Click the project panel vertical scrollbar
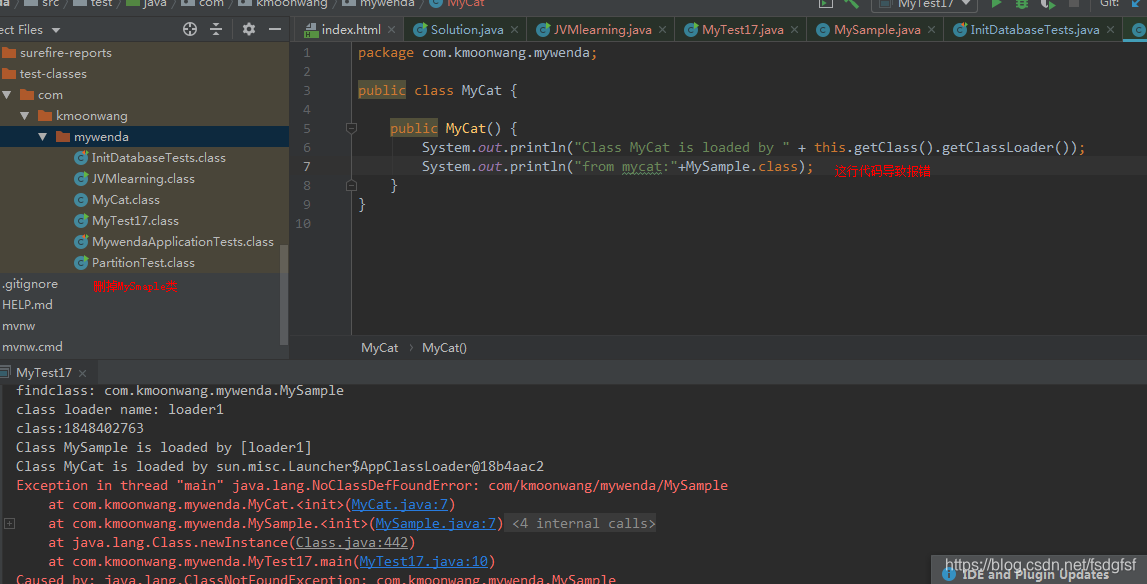 click(x=284, y=295)
